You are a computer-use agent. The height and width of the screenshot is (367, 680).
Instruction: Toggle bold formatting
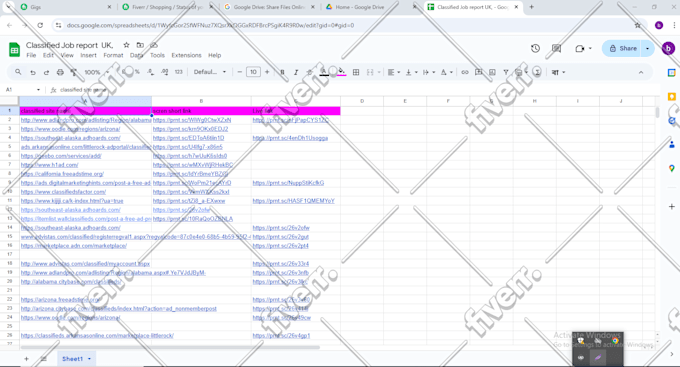(282, 72)
